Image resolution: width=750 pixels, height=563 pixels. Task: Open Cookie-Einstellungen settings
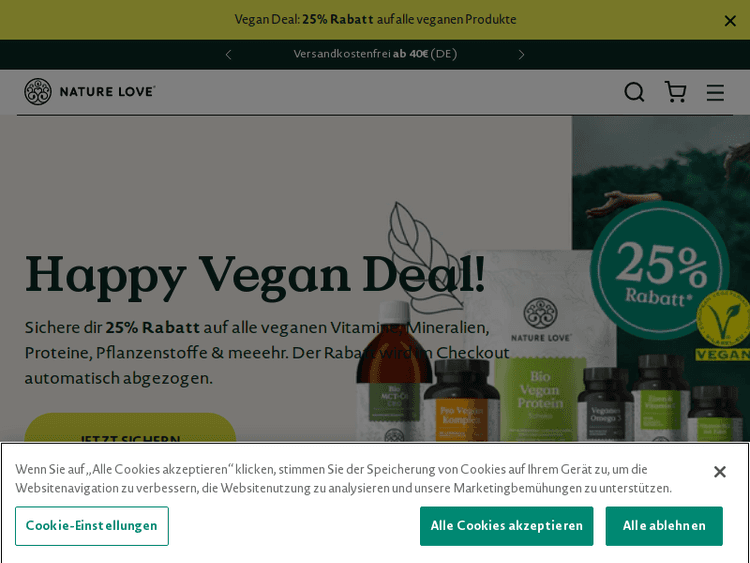pyautogui.click(x=92, y=526)
